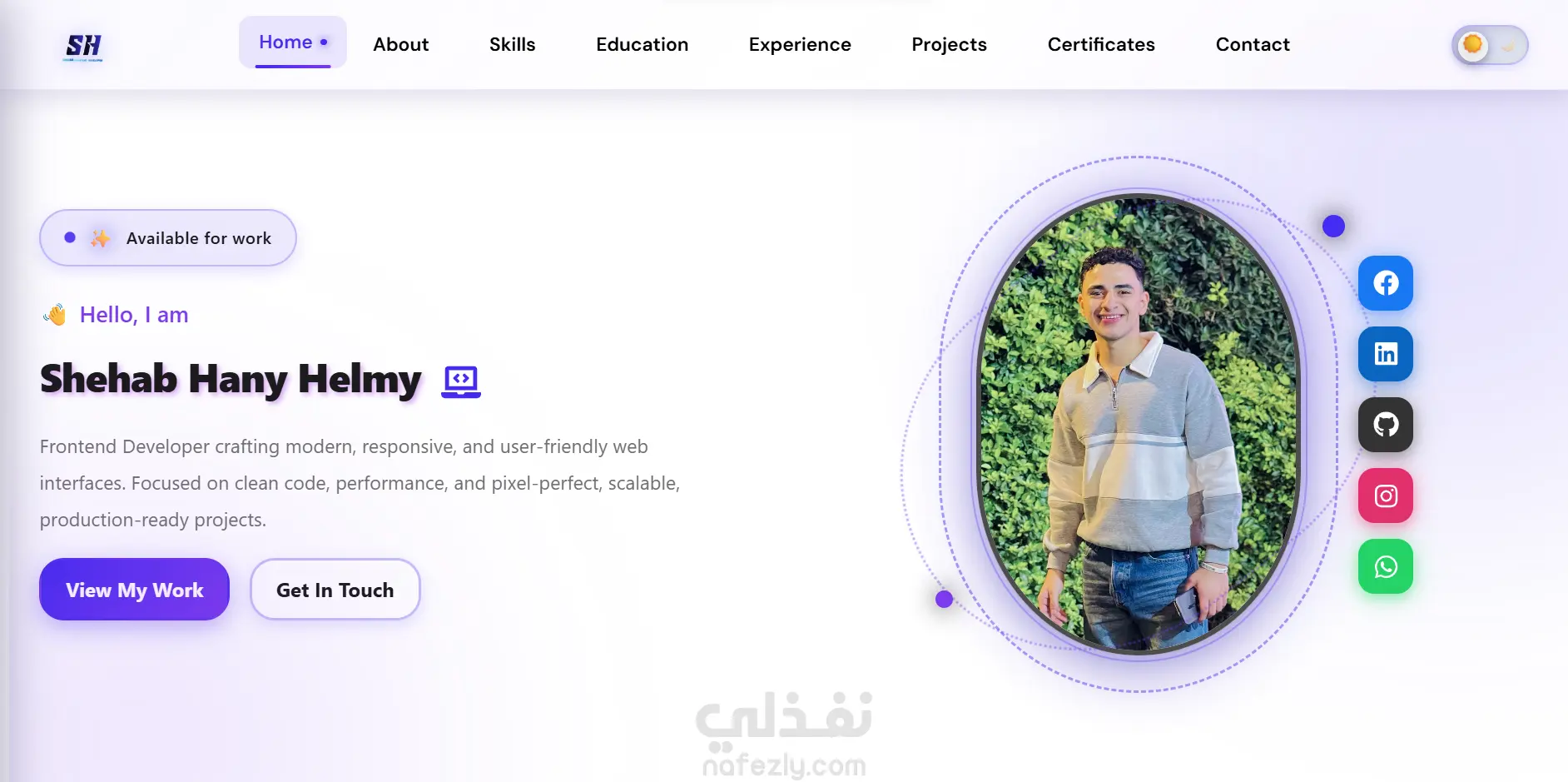Open the WhatsApp chat icon
This screenshot has height=782, width=1568.
[x=1386, y=566]
